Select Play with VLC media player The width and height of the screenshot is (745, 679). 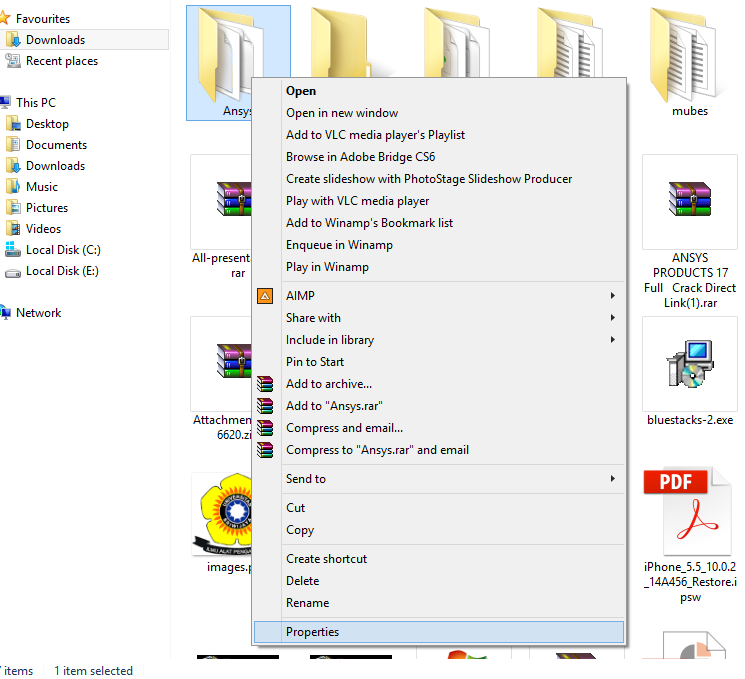coord(439,201)
